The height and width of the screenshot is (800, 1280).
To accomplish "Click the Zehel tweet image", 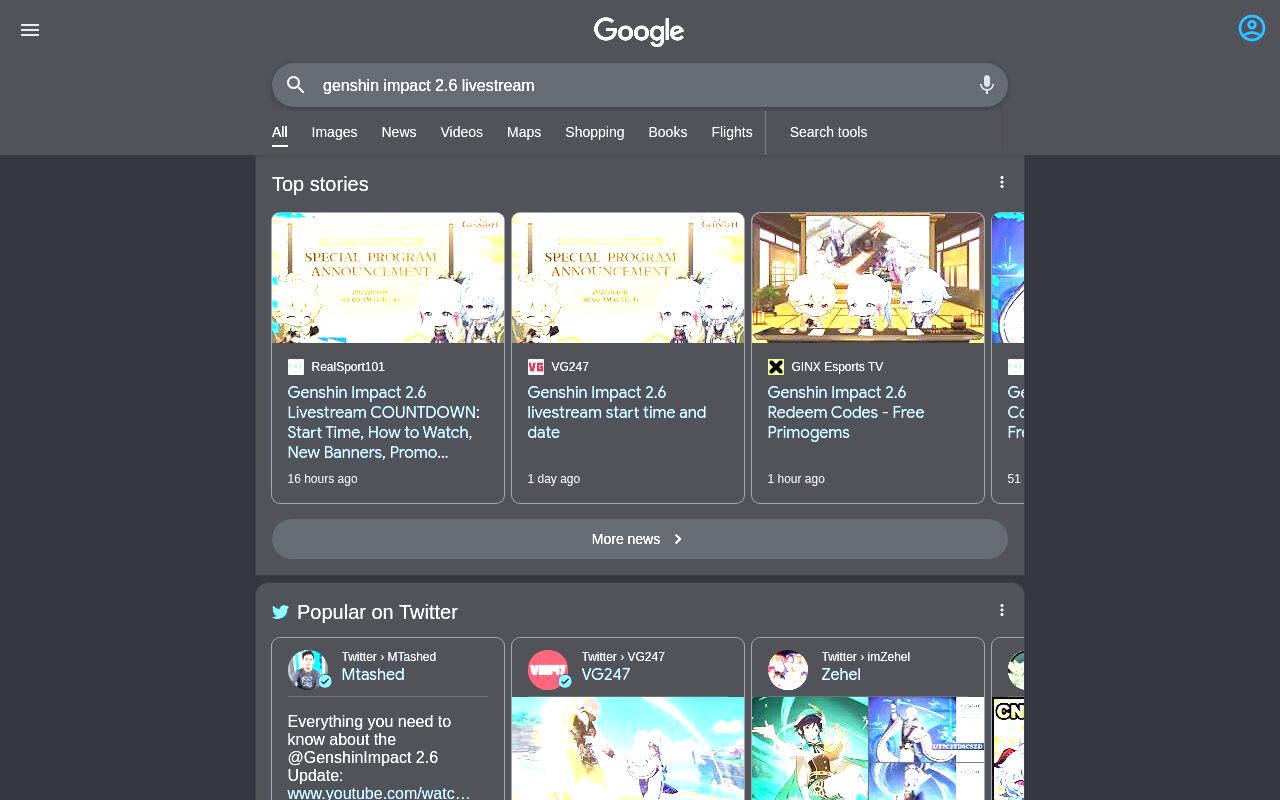I will pyautogui.click(x=868, y=748).
